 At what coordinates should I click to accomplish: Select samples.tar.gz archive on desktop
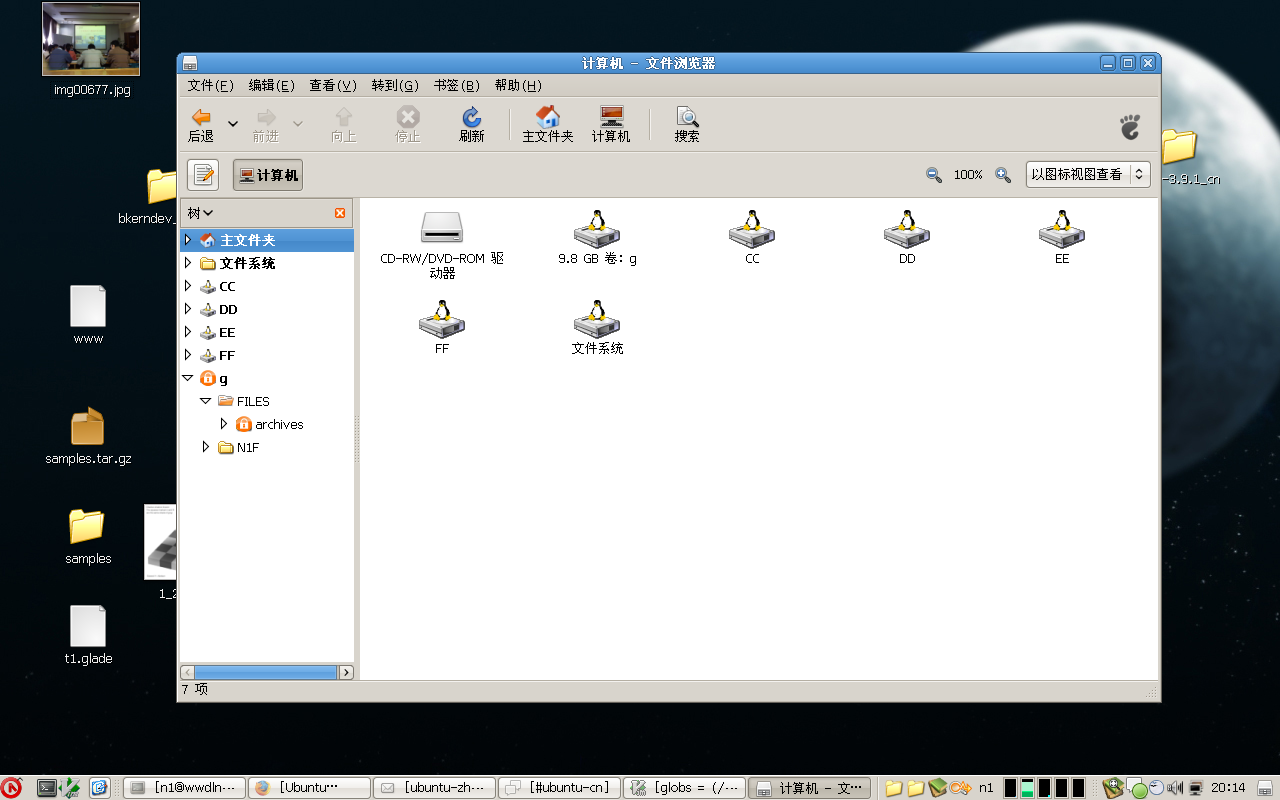coord(88,426)
